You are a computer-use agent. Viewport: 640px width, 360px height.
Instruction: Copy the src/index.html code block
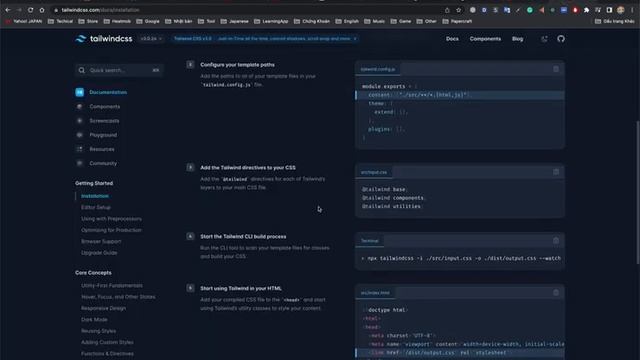(556, 292)
